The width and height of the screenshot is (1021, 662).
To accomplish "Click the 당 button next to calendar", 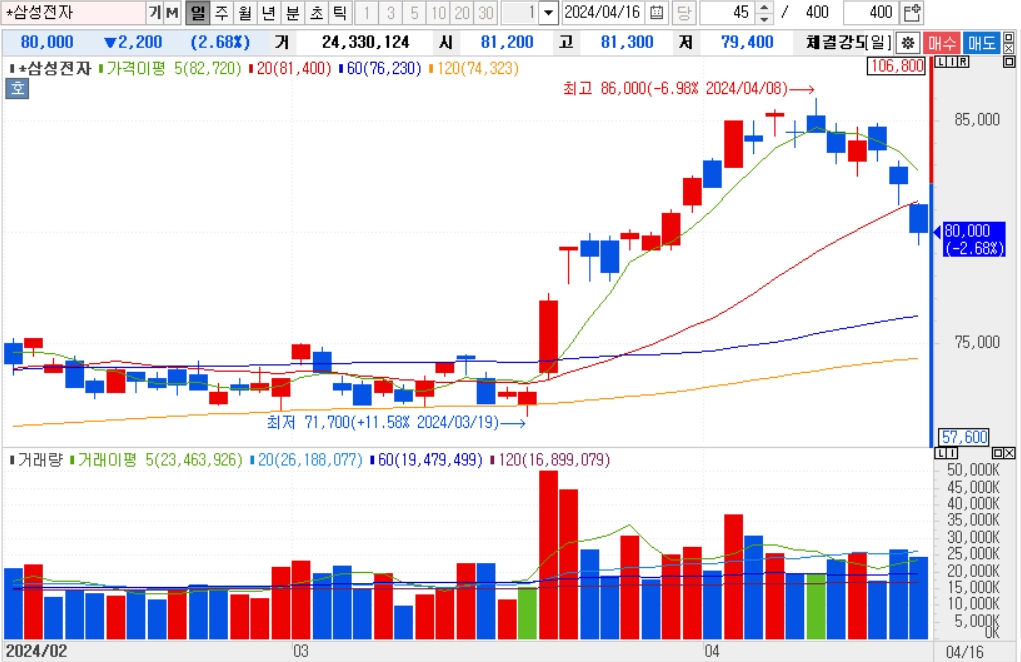I will tap(683, 12).
